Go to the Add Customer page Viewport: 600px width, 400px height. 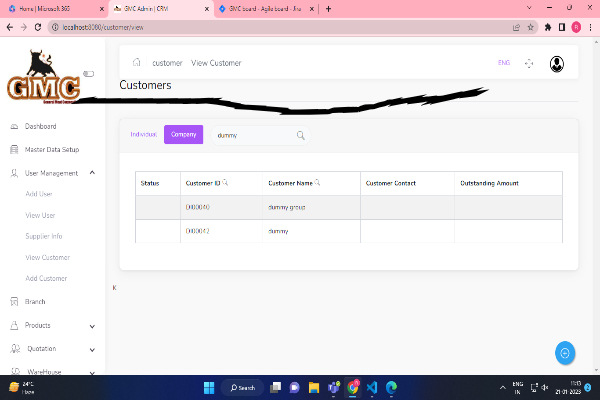(x=46, y=278)
